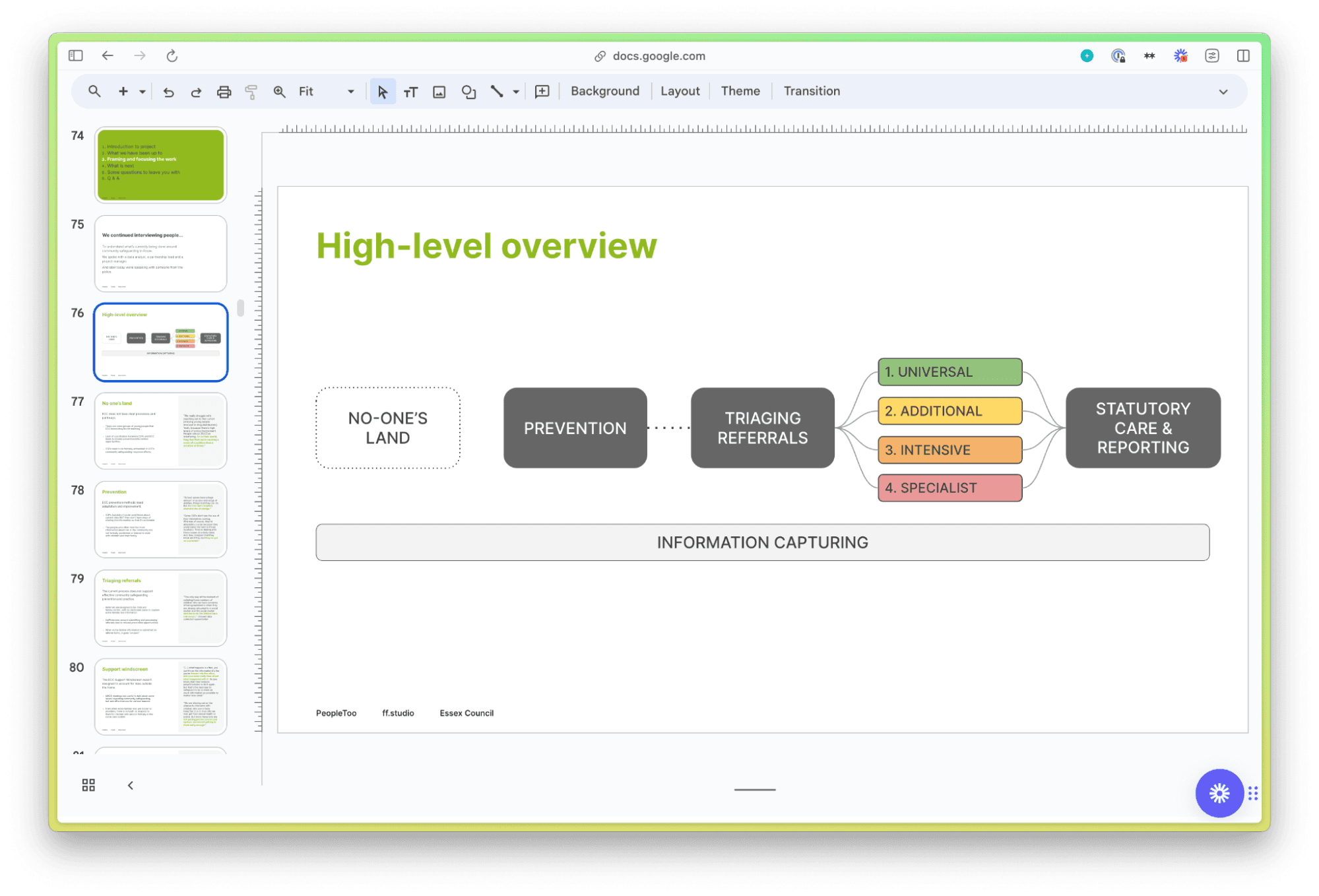Select slide 80 Support windscreen thumbnail
Image resolution: width=1319 pixels, height=896 pixels.
[161, 696]
